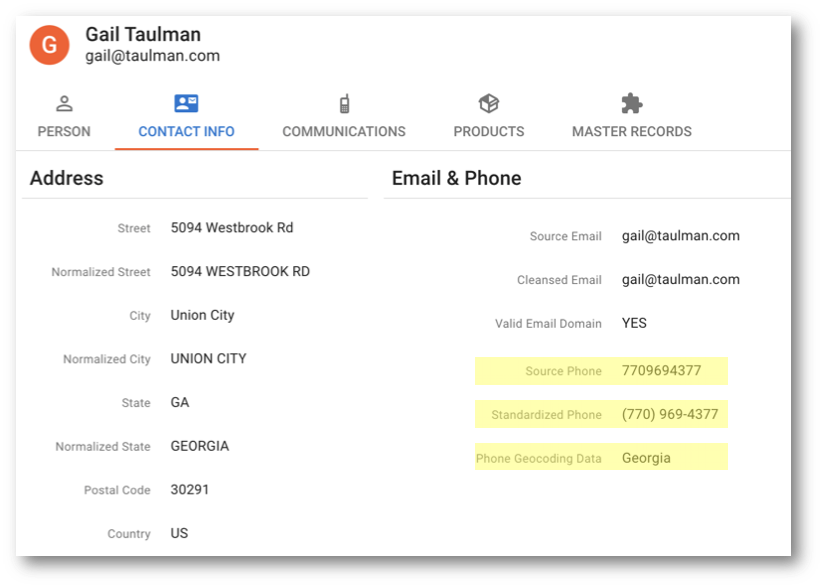Click the Email & Phone section heading
The height and width of the screenshot is (587, 822).
tap(457, 178)
